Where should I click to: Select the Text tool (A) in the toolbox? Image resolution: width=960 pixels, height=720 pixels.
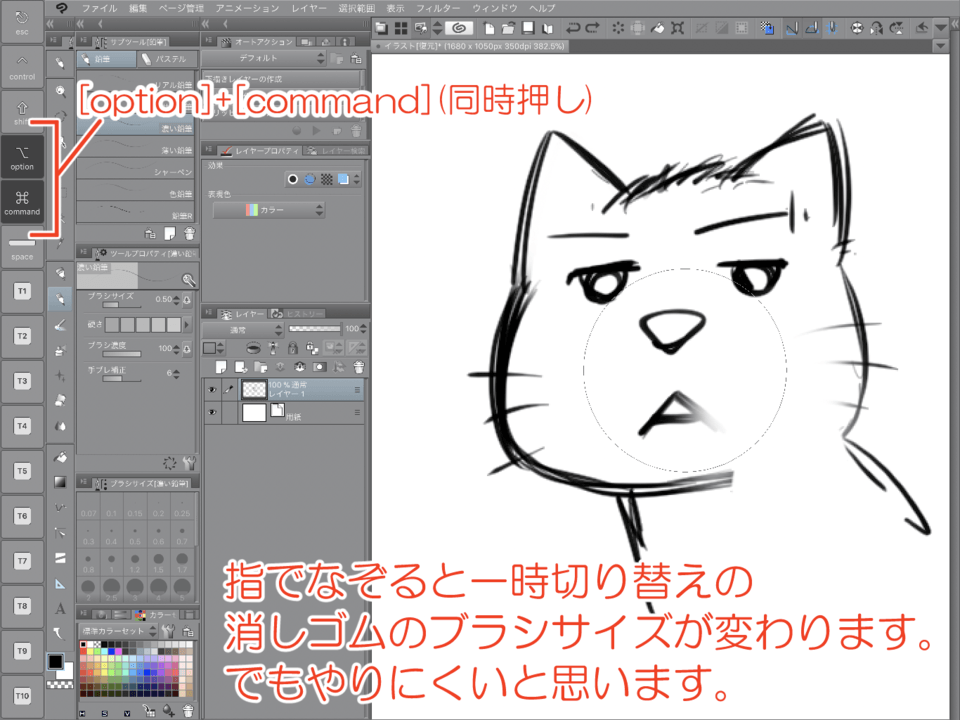[60, 608]
